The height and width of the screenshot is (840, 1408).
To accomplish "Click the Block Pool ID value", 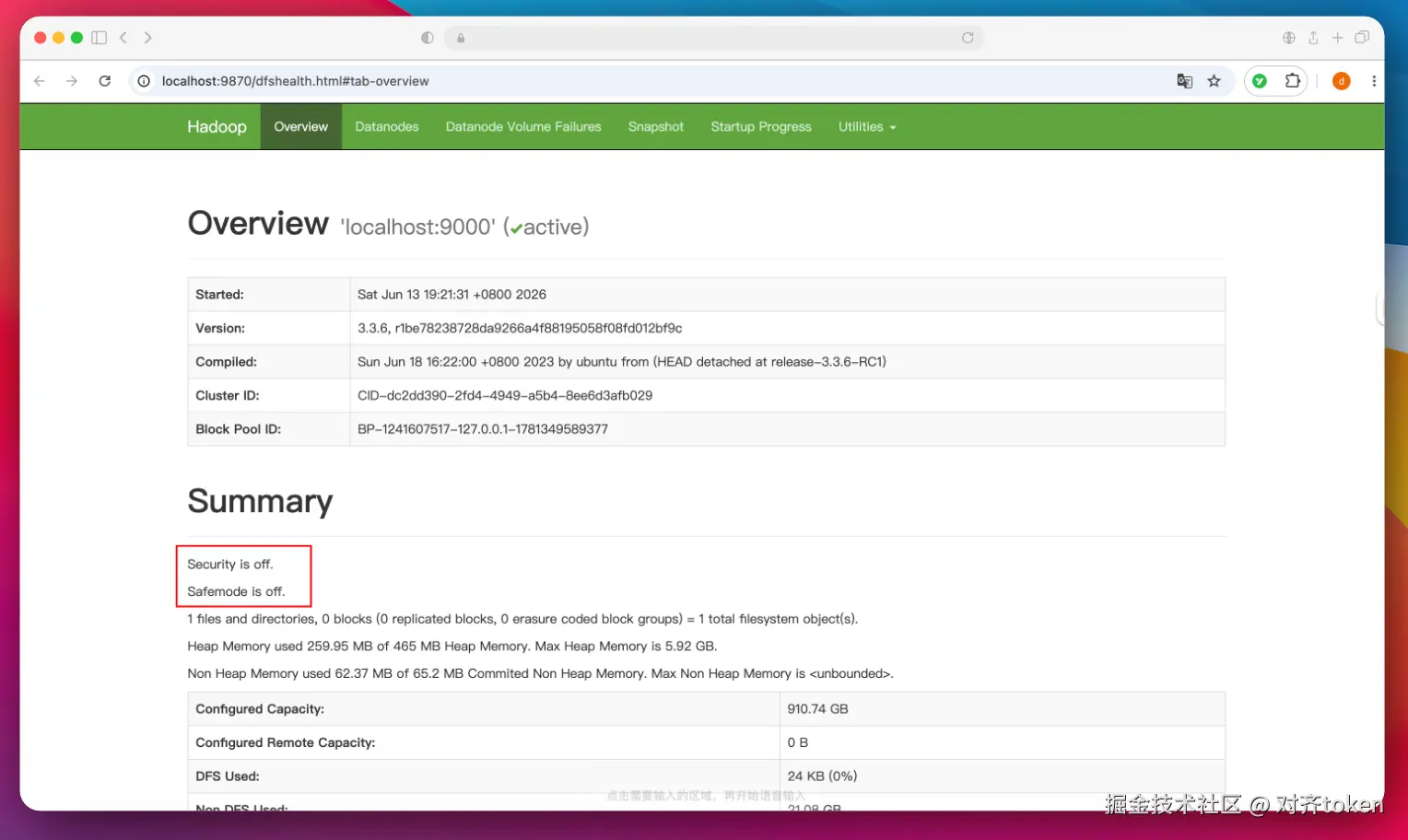I will coord(483,429).
